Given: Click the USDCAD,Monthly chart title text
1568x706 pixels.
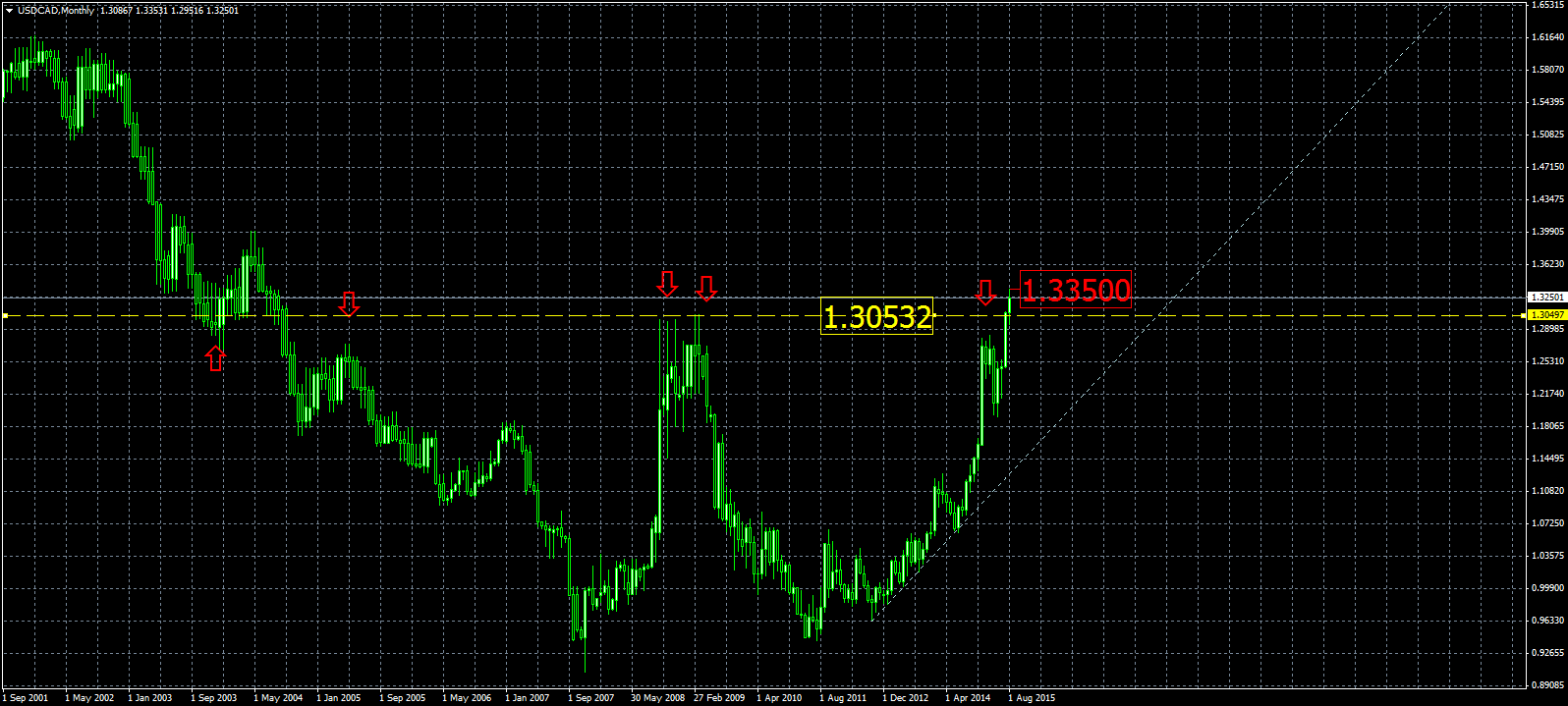Looking at the screenshot, I should click(x=57, y=11).
